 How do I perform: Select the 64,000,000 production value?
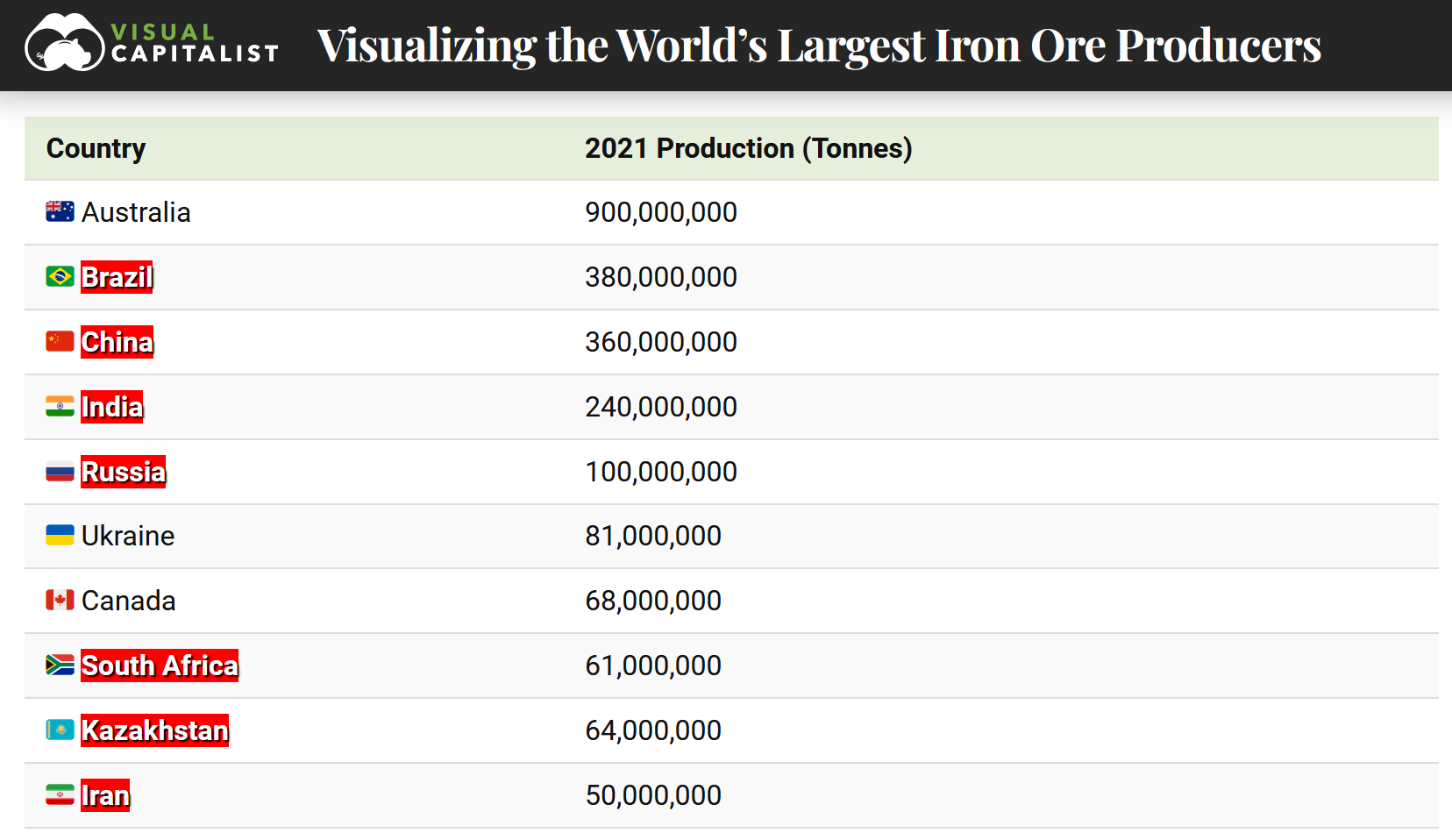(x=653, y=730)
